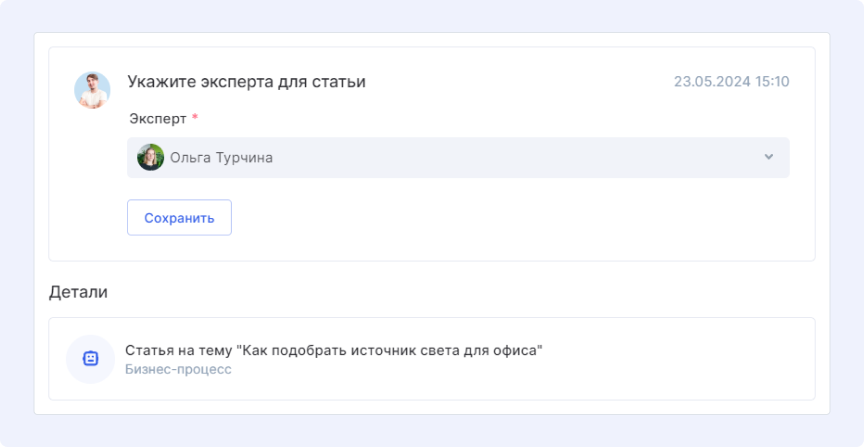
Task: Click the empty area between title and timestamp
Action: (520, 82)
